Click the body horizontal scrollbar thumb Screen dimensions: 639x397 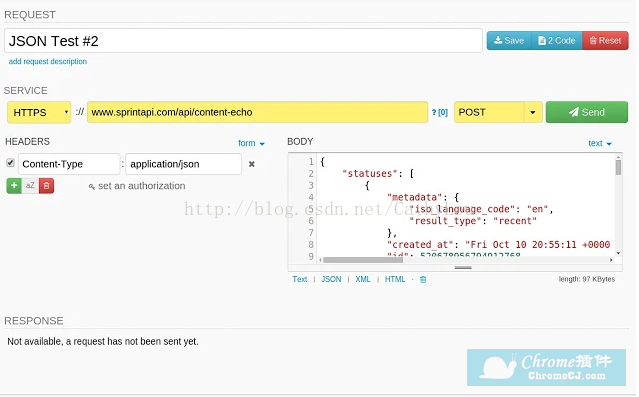[363, 260]
